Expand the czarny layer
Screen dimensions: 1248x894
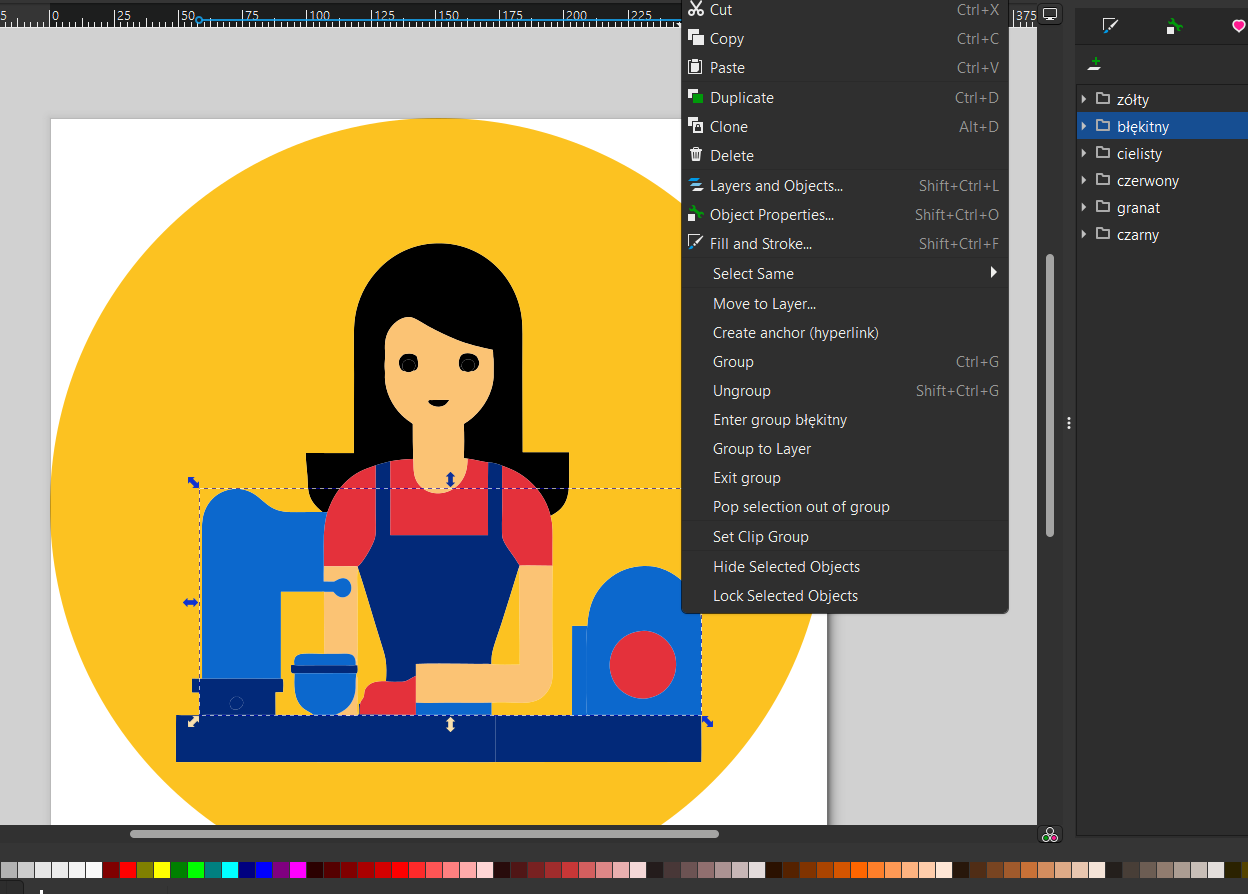click(x=1084, y=234)
